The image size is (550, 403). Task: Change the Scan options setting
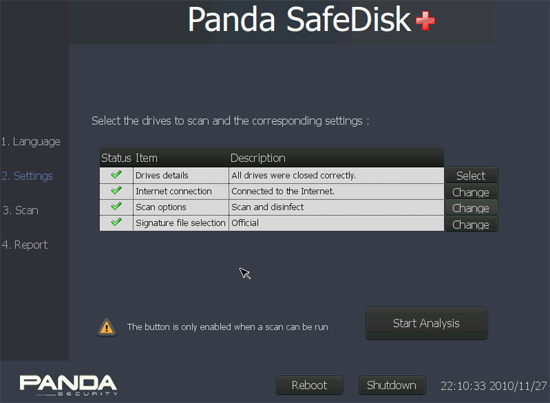click(x=471, y=208)
